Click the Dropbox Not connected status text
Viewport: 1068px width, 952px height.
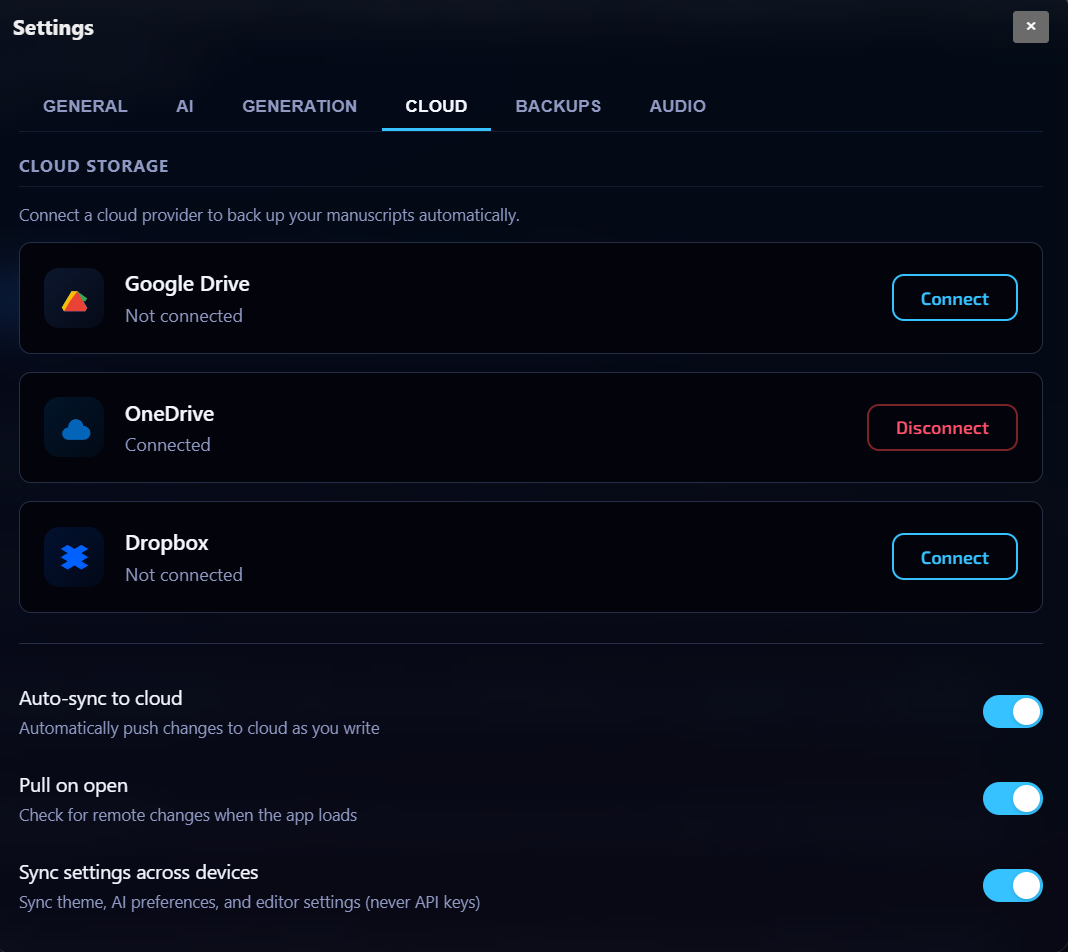pyautogui.click(x=184, y=574)
